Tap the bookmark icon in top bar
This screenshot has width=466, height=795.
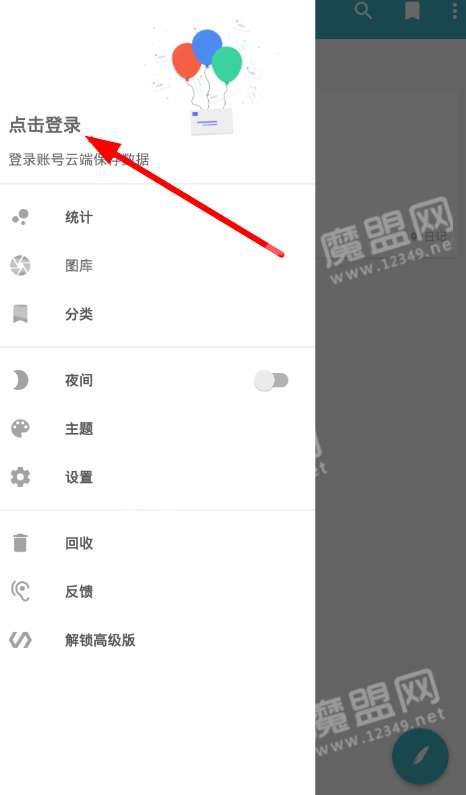pyautogui.click(x=412, y=10)
